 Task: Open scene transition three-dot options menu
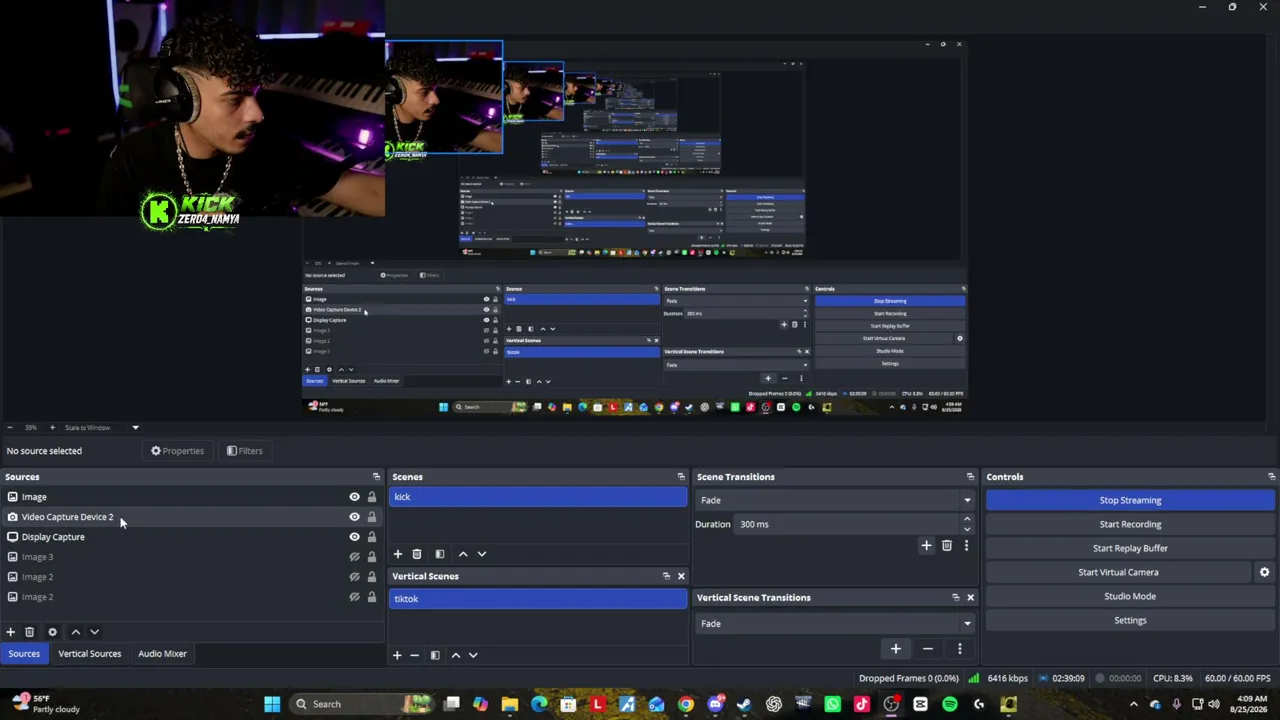(966, 546)
